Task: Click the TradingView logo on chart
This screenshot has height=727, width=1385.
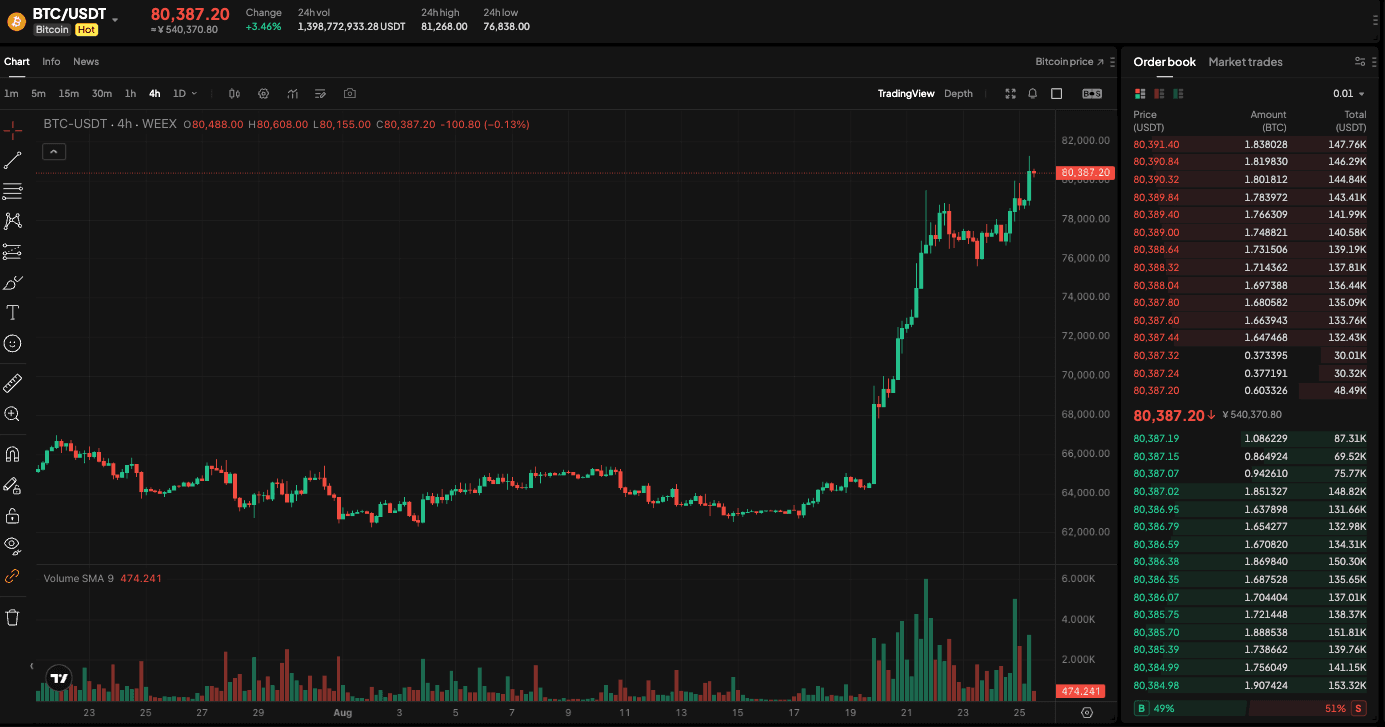Action: pyautogui.click(x=60, y=678)
